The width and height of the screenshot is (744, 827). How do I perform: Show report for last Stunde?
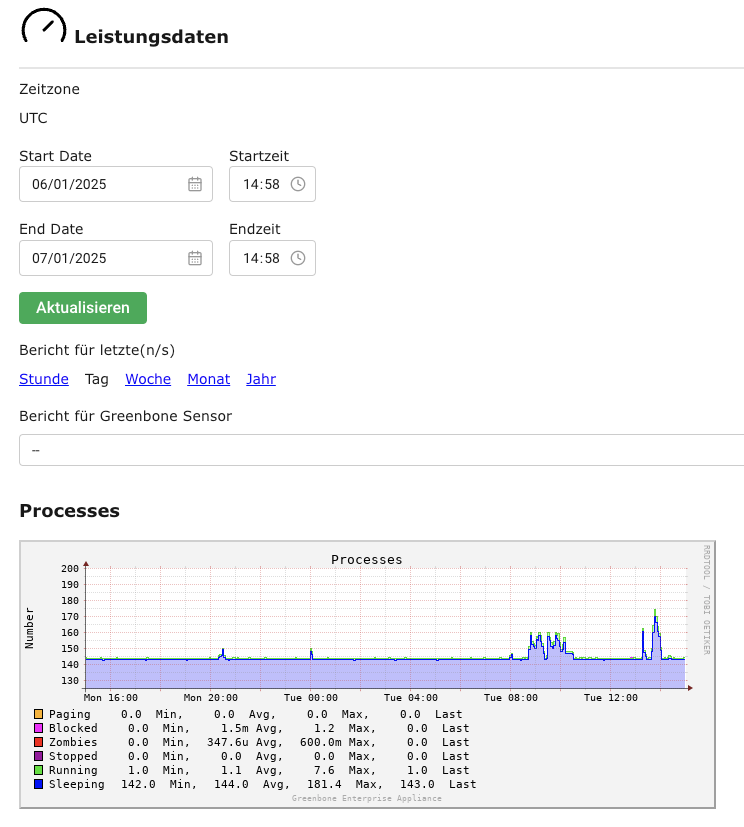coord(44,379)
